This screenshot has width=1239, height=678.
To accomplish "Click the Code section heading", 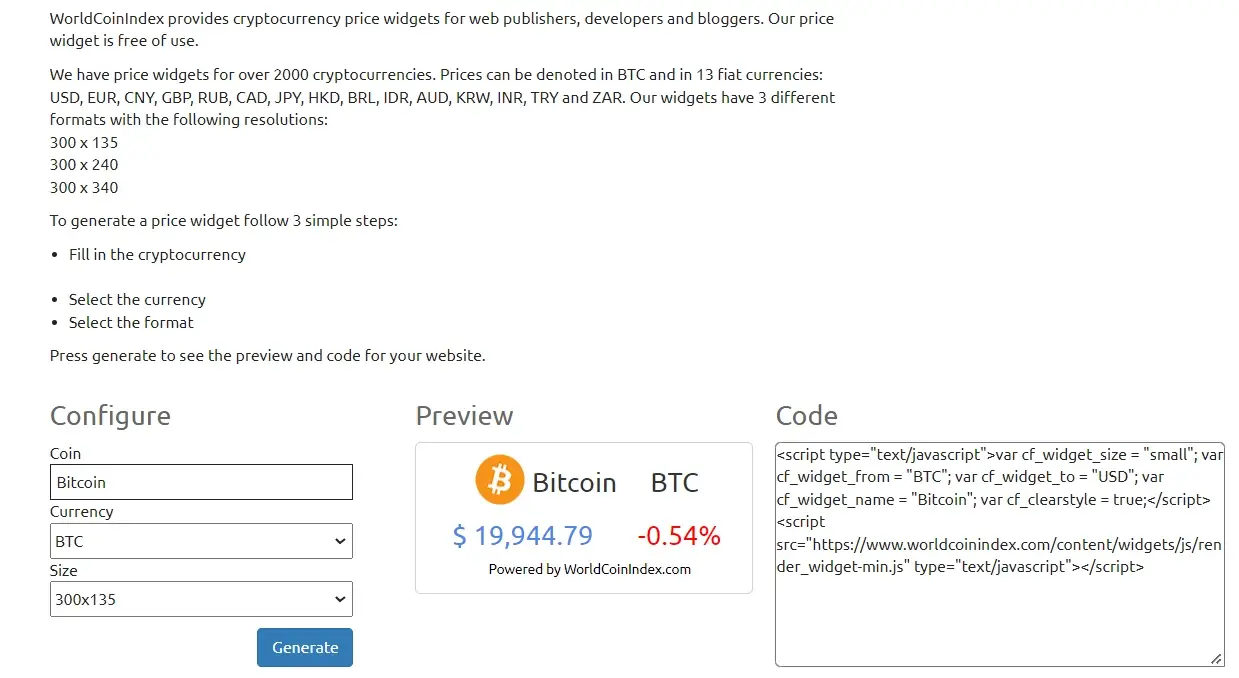I will (807, 416).
